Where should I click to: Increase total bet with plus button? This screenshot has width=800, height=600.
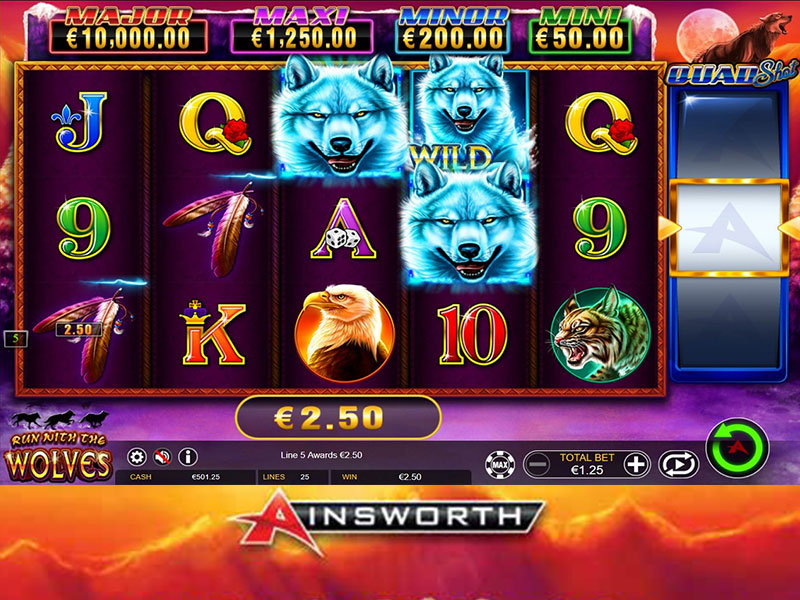pos(635,464)
